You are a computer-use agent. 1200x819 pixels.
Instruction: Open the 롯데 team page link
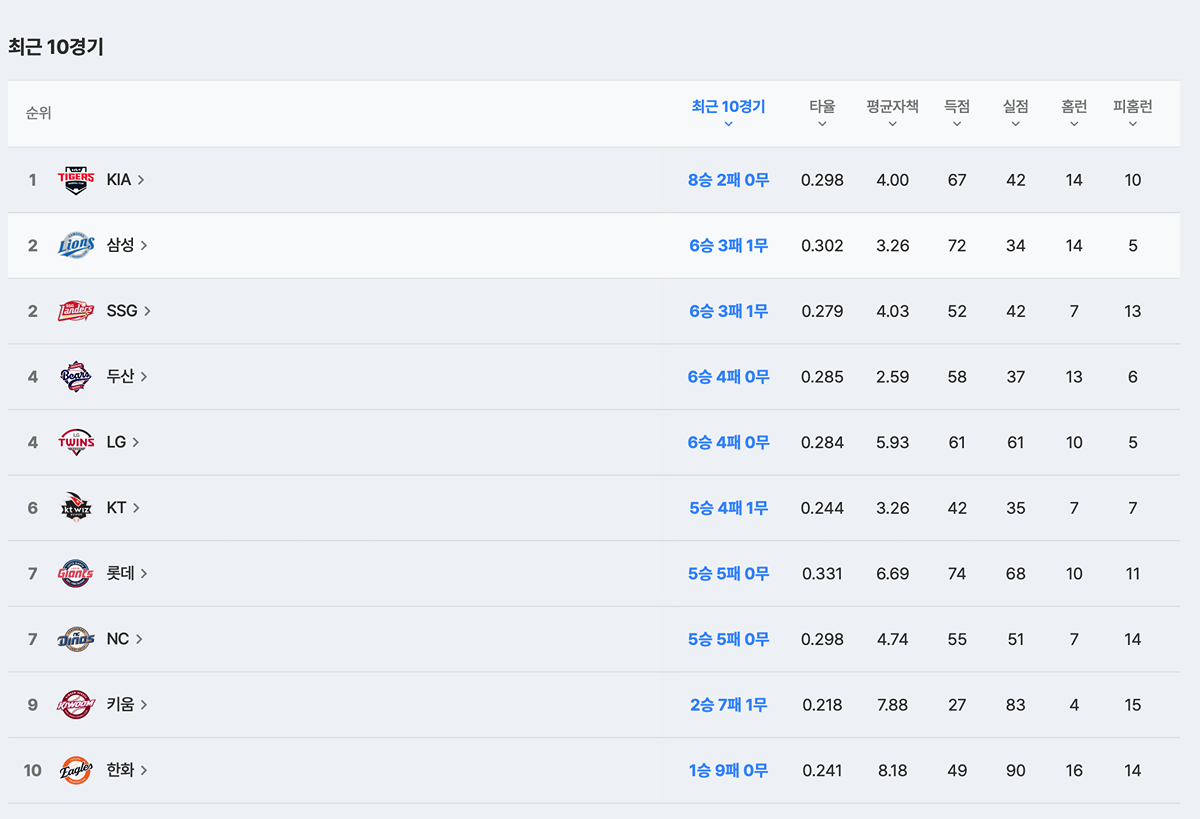tap(127, 573)
